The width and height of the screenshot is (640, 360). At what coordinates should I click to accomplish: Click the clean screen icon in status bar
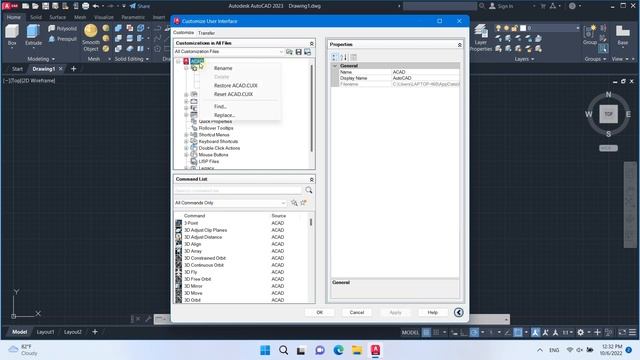622,333
